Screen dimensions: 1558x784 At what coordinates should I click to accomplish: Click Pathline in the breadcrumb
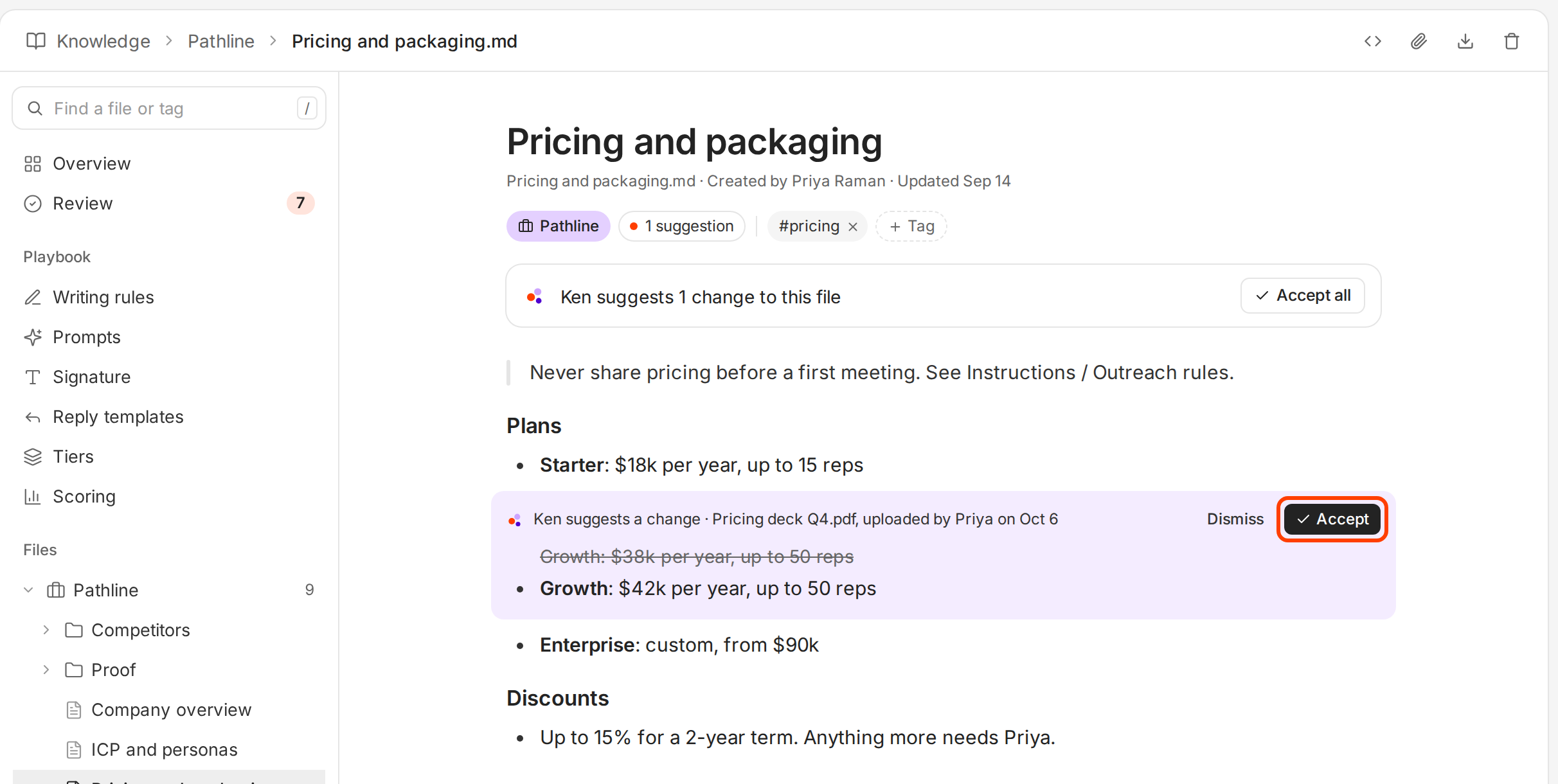[x=221, y=42]
